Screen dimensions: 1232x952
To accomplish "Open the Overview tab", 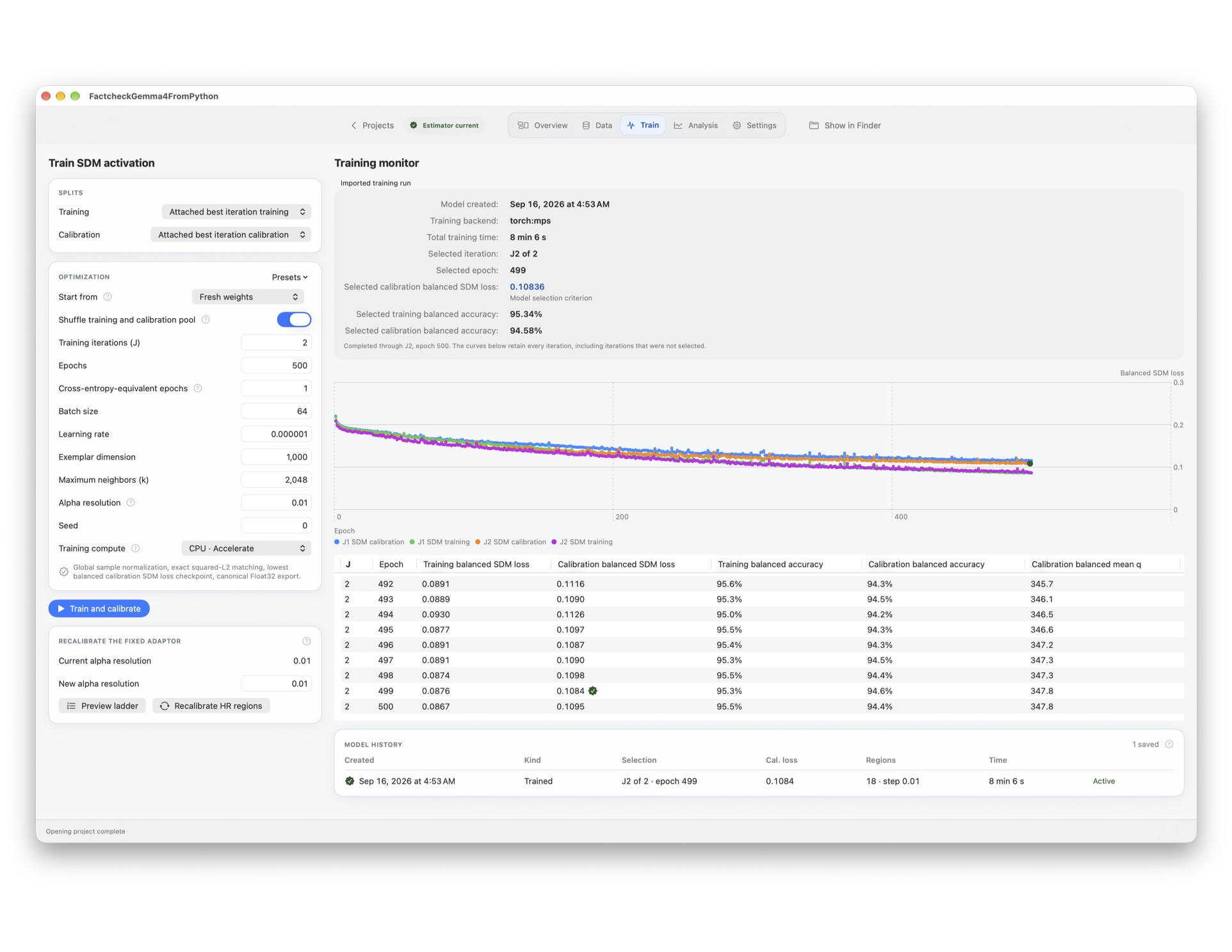I will [543, 125].
